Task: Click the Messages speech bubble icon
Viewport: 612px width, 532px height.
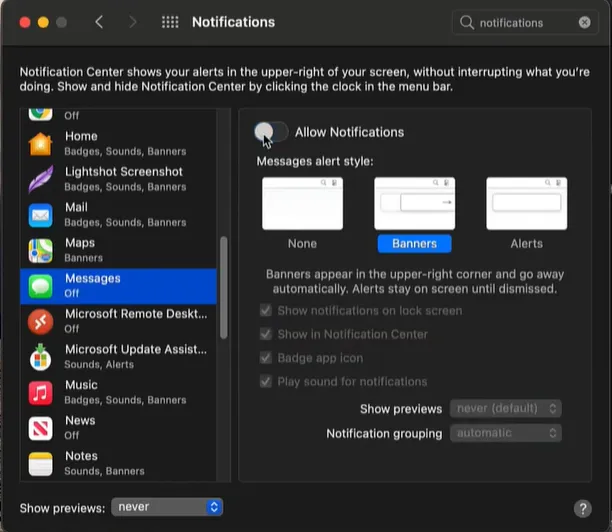Action: 40,286
